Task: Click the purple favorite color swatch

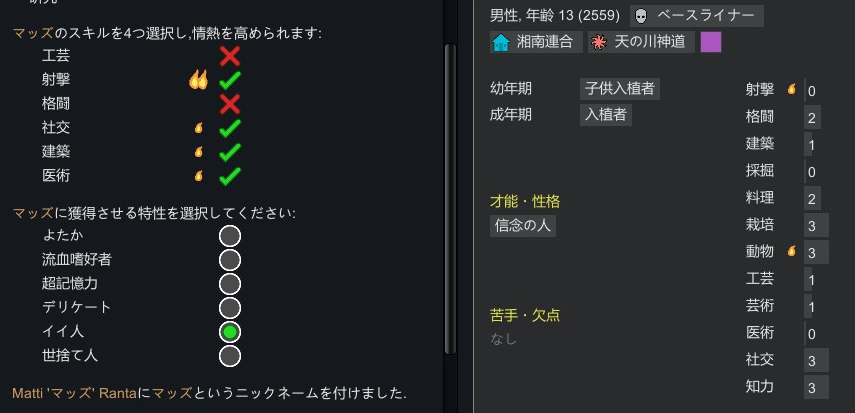Action: (711, 42)
